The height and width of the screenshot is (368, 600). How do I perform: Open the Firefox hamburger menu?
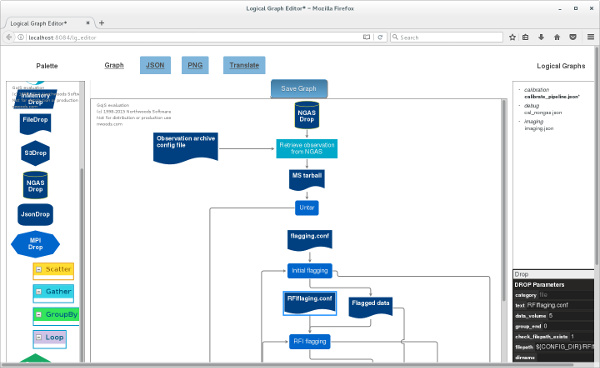pyautogui.click(x=590, y=37)
